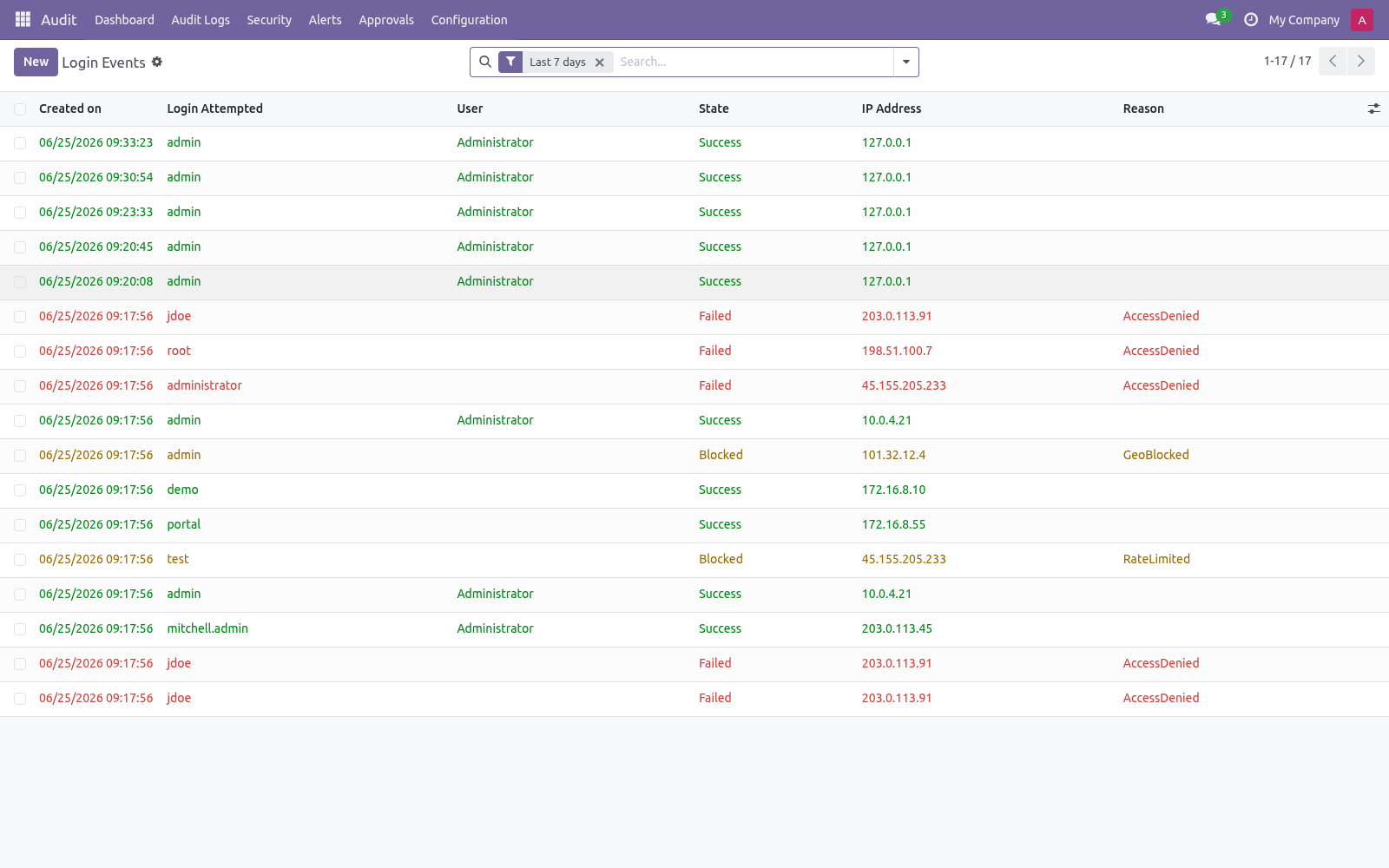Select the GeoBlocked row checkbox
The width and height of the screenshot is (1389, 868).
20,456
